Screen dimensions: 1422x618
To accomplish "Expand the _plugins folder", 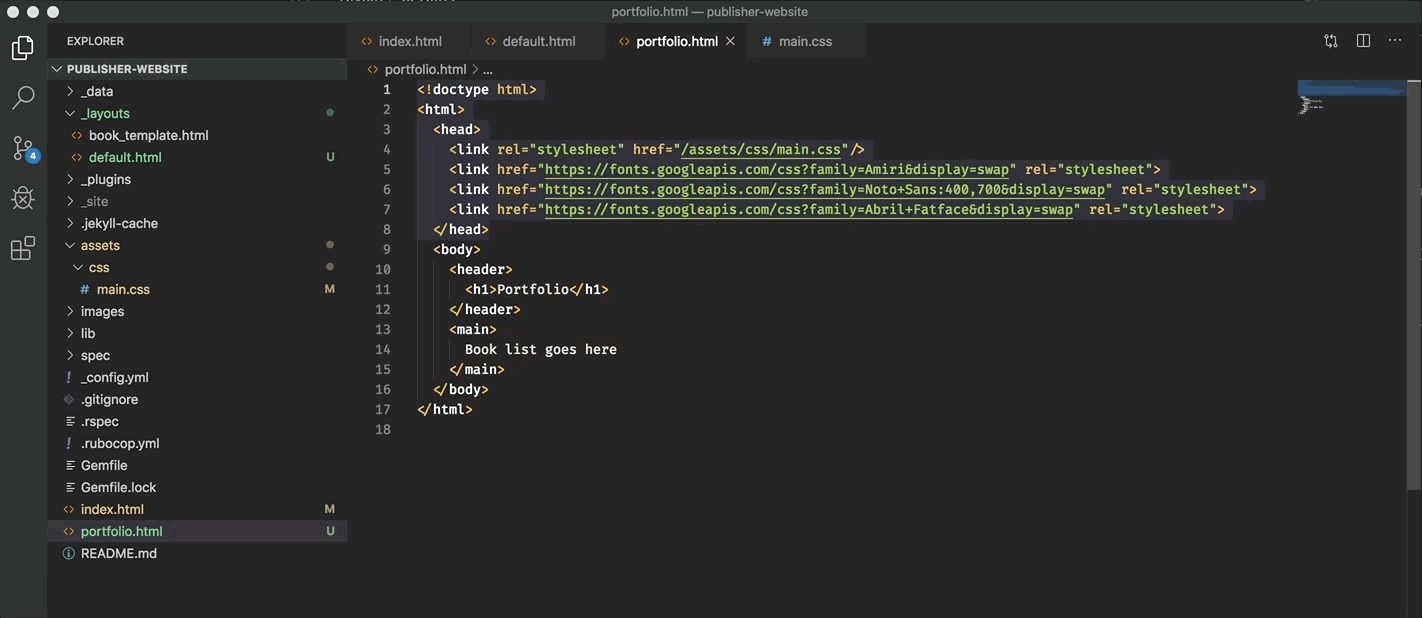I will click(197, 179).
